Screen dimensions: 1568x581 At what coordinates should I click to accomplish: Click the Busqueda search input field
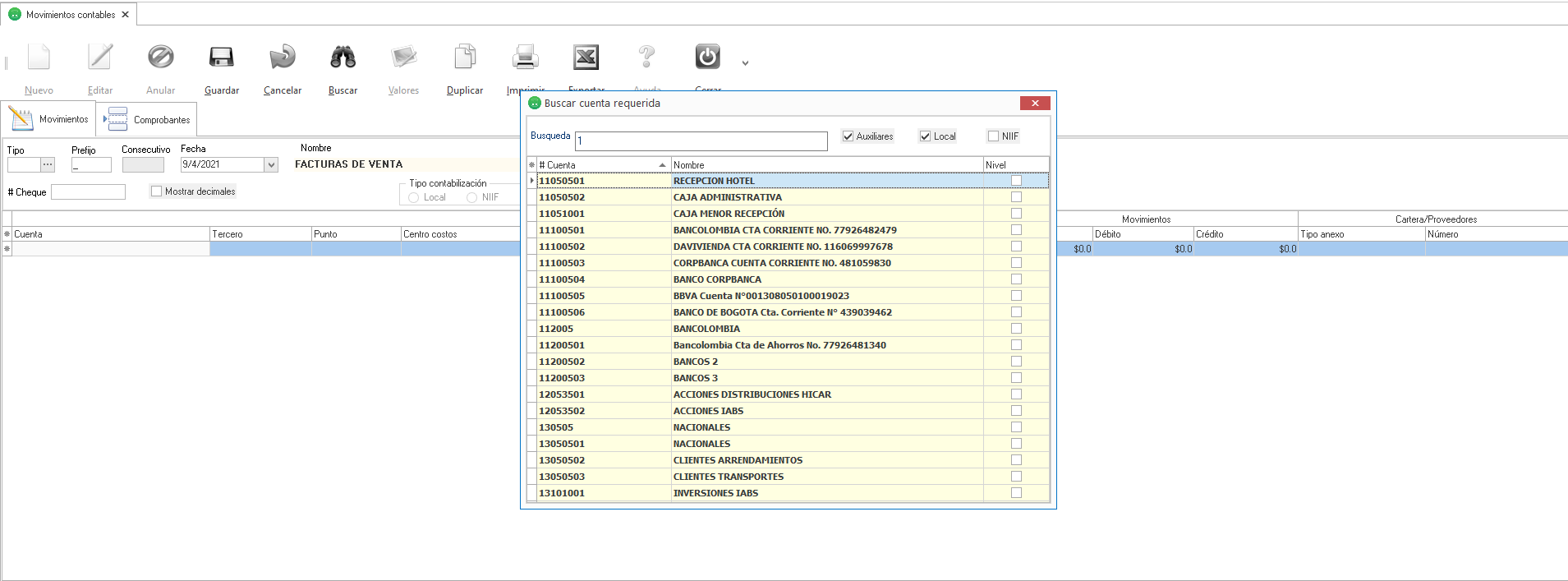point(701,141)
